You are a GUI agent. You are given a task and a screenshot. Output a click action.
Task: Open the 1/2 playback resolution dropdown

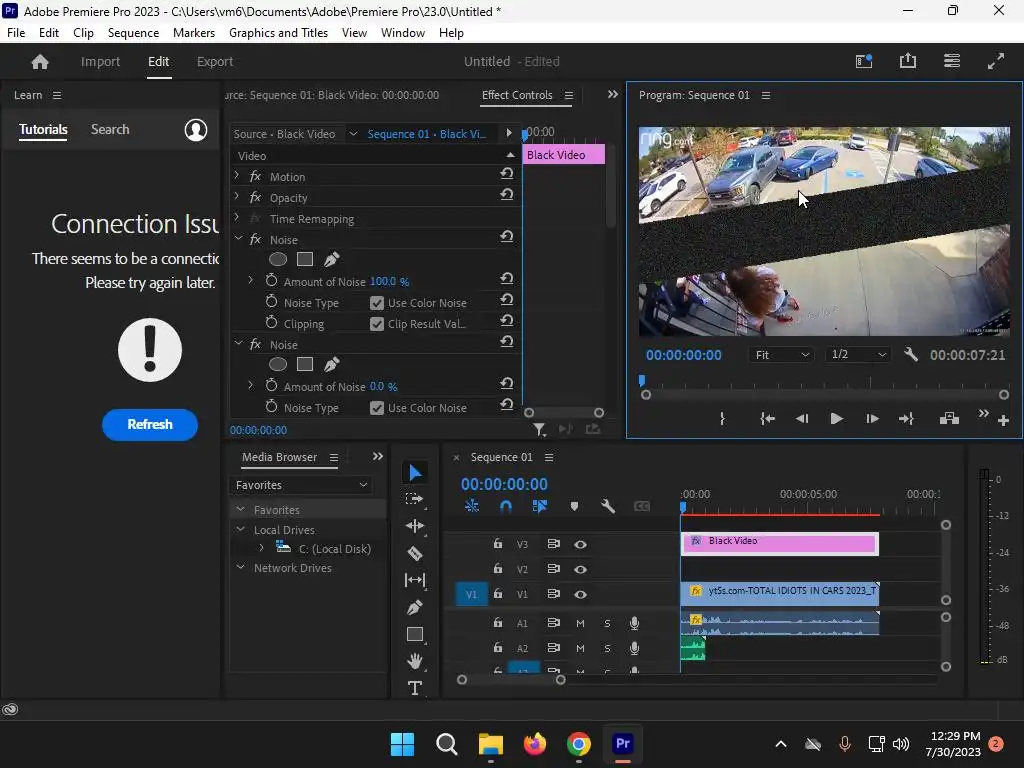click(x=857, y=355)
